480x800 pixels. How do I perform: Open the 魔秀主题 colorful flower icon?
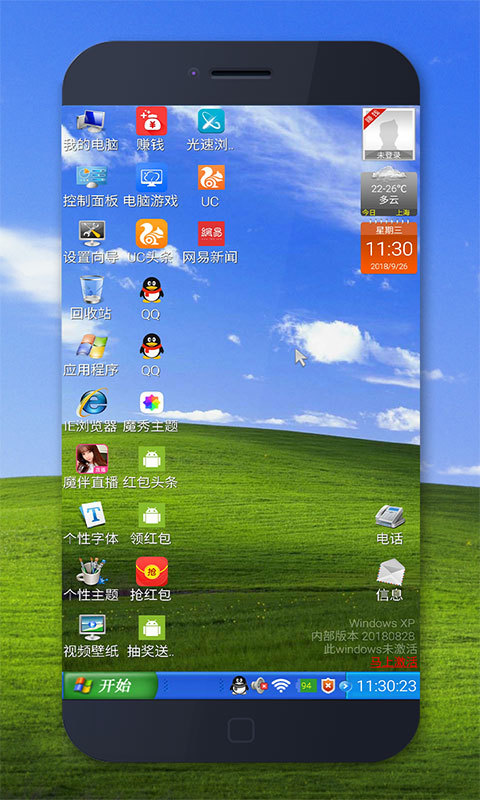coord(151,412)
